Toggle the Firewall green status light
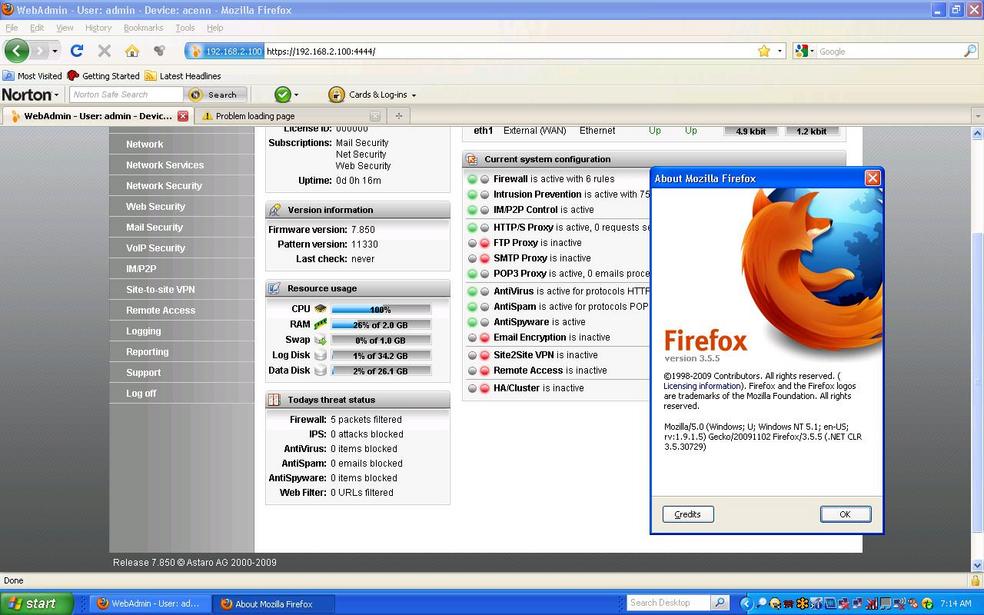984x615 pixels. click(x=471, y=179)
